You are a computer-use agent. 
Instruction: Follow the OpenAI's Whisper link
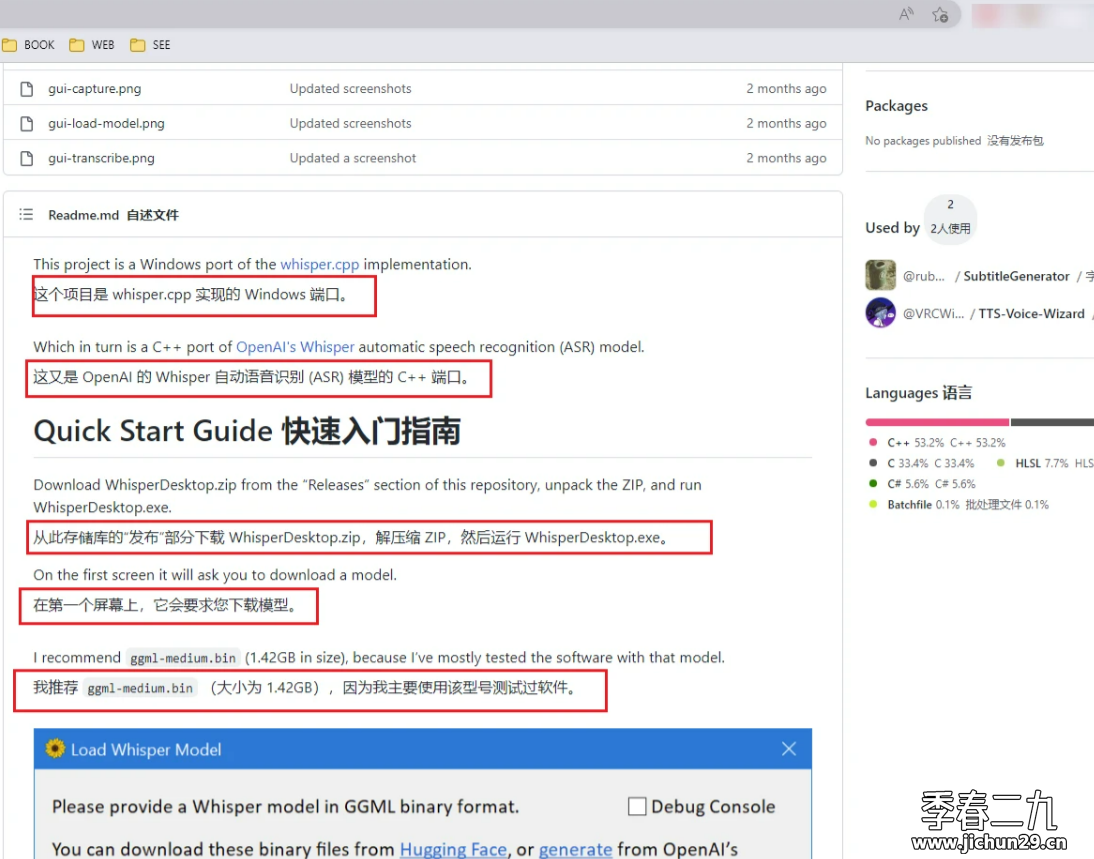coord(295,347)
